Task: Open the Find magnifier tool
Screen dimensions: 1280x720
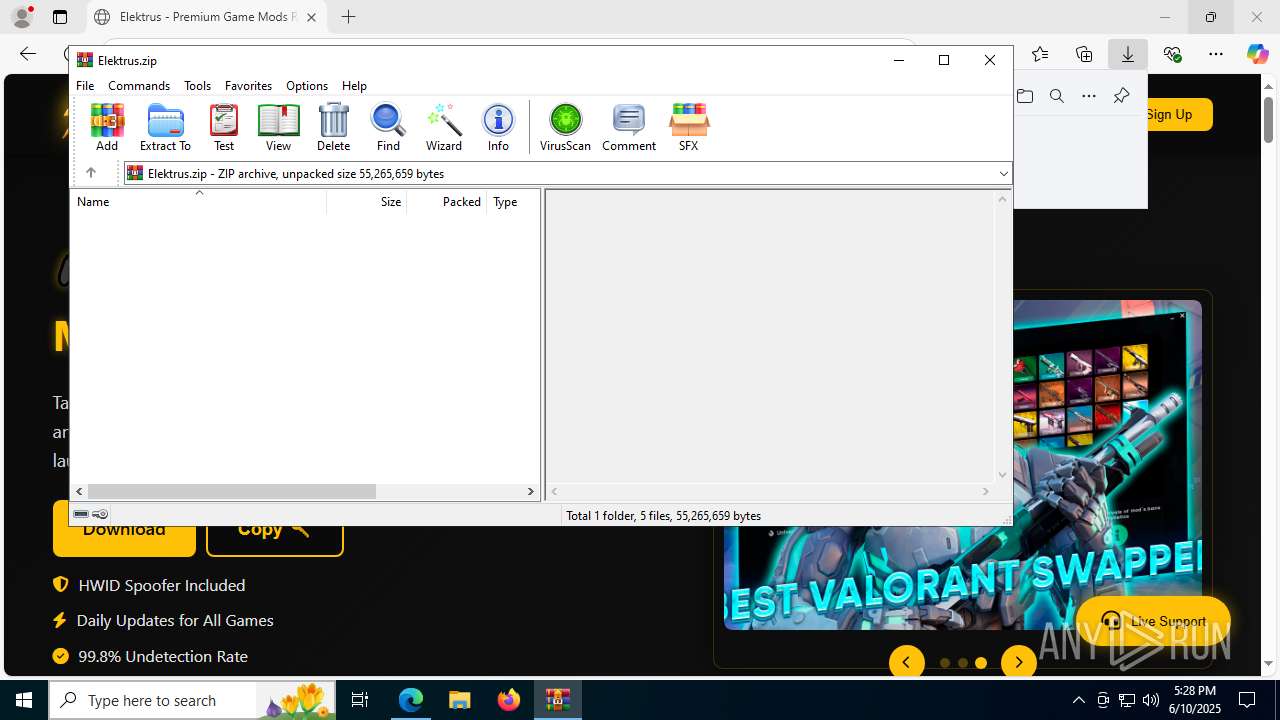Action: [x=388, y=127]
